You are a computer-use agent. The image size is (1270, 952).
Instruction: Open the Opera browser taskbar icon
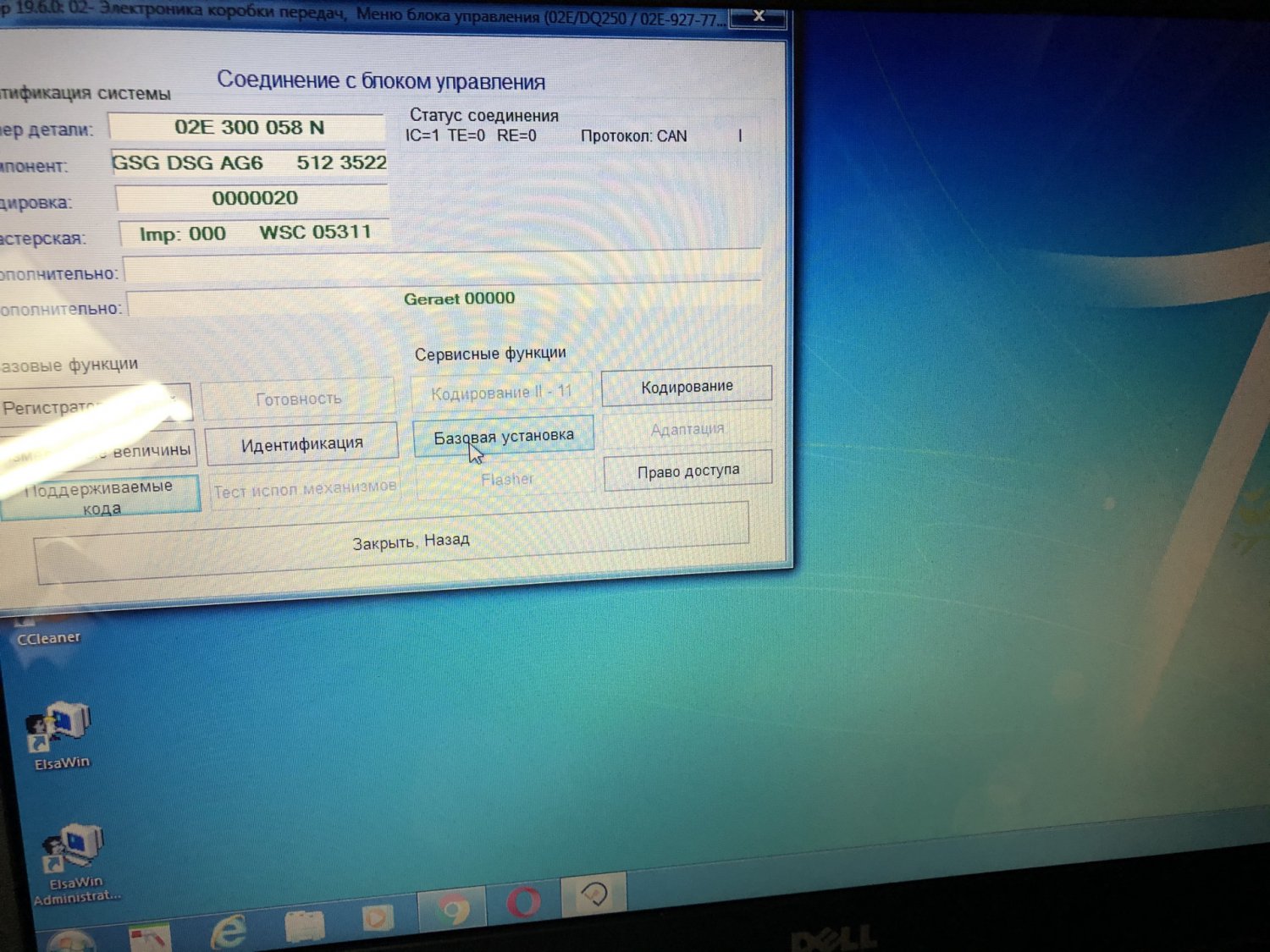click(x=524, y=902)
